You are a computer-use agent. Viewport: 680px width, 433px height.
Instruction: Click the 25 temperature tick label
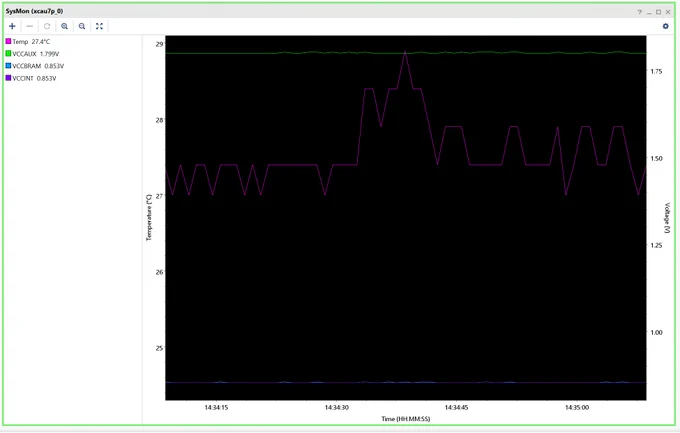click(160, 348)
